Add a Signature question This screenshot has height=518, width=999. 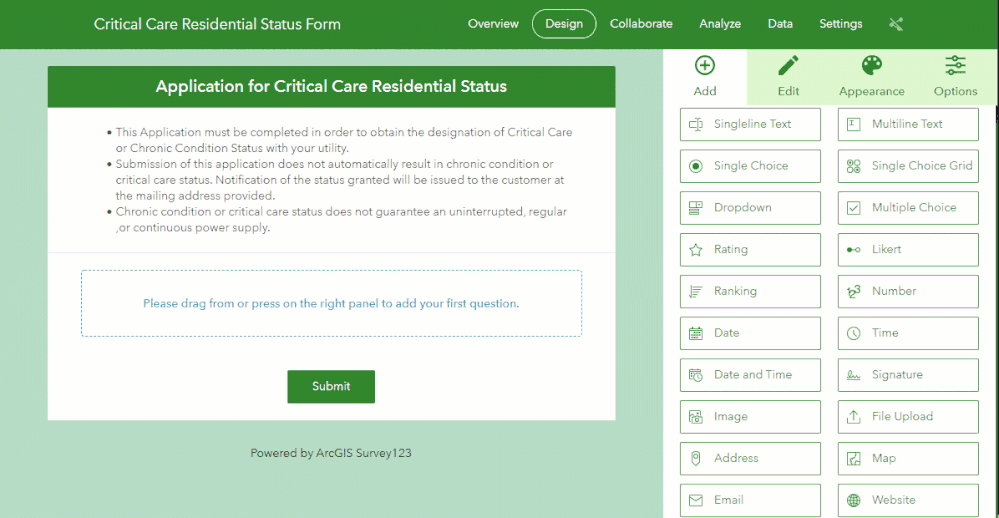pyautogui.click(x=908, y=375)
